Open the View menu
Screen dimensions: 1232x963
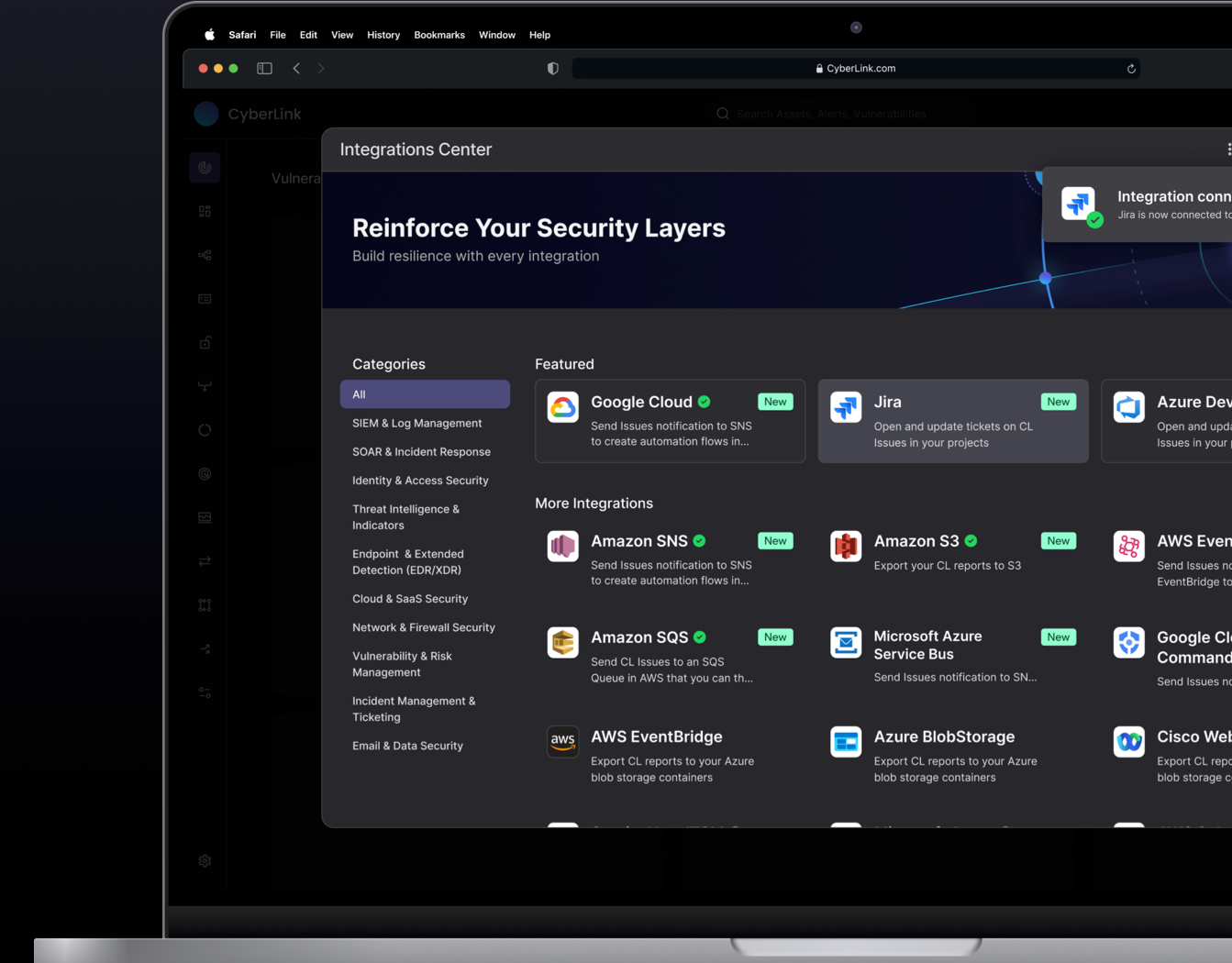[342, 35]
